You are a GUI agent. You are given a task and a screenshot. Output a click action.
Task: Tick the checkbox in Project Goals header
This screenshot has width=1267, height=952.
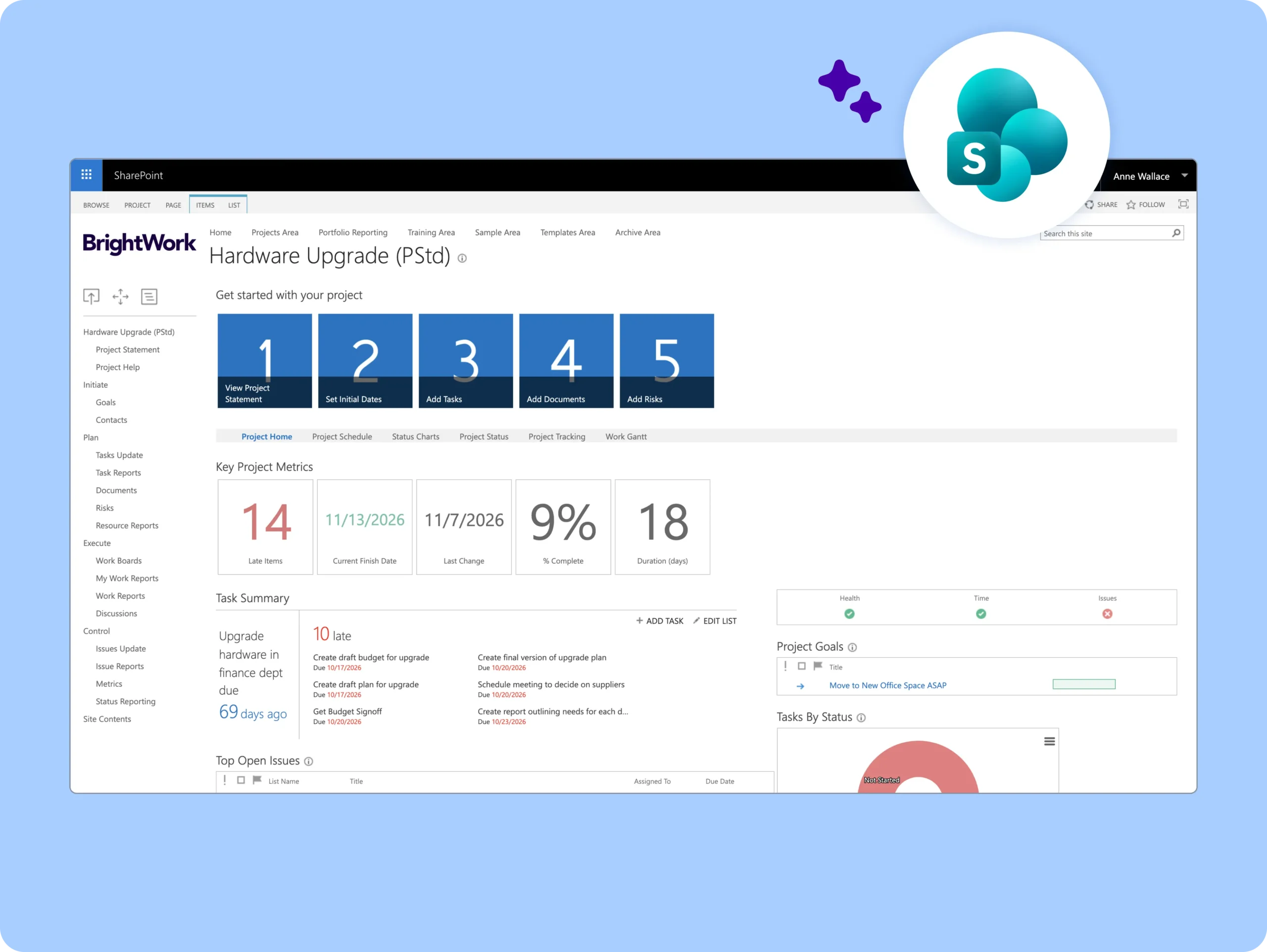801,666
